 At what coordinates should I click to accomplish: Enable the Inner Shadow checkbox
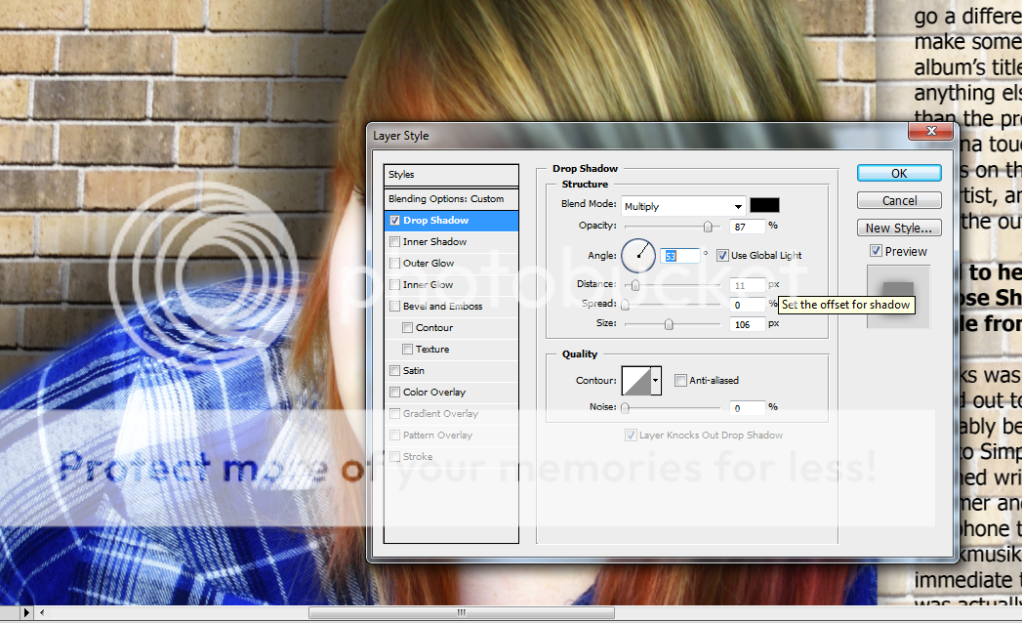(x=395, y=242)
